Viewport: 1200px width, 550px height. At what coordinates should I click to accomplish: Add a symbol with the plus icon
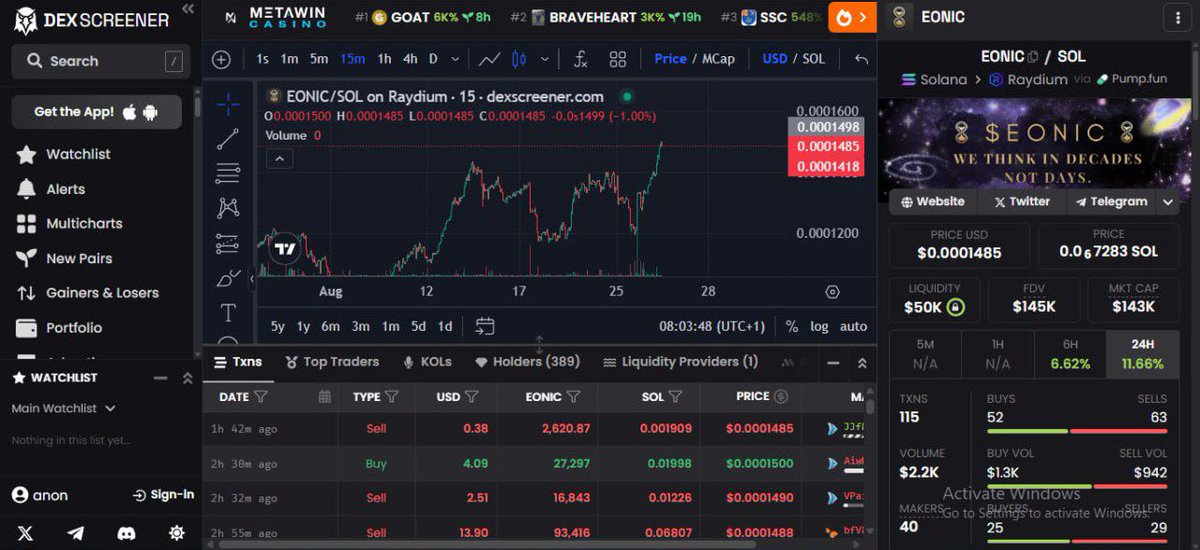[221, 59]
